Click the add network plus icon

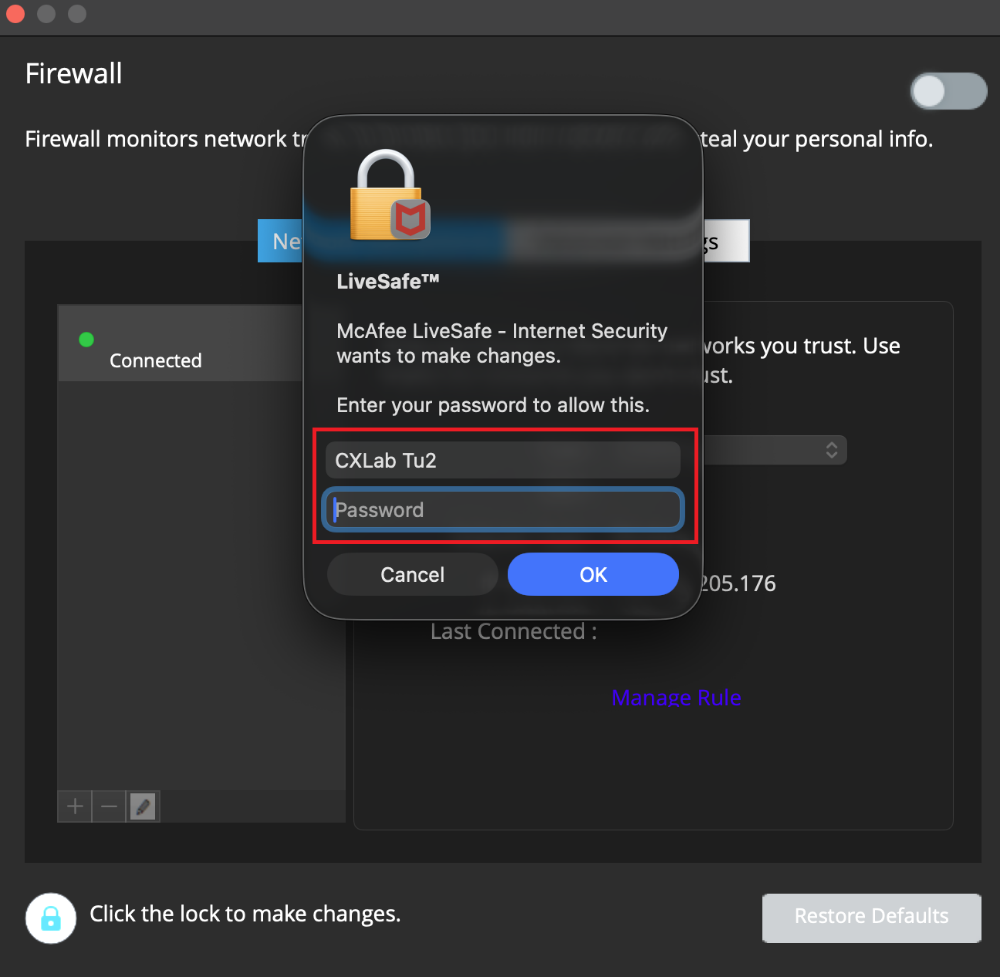pos(74,806)
